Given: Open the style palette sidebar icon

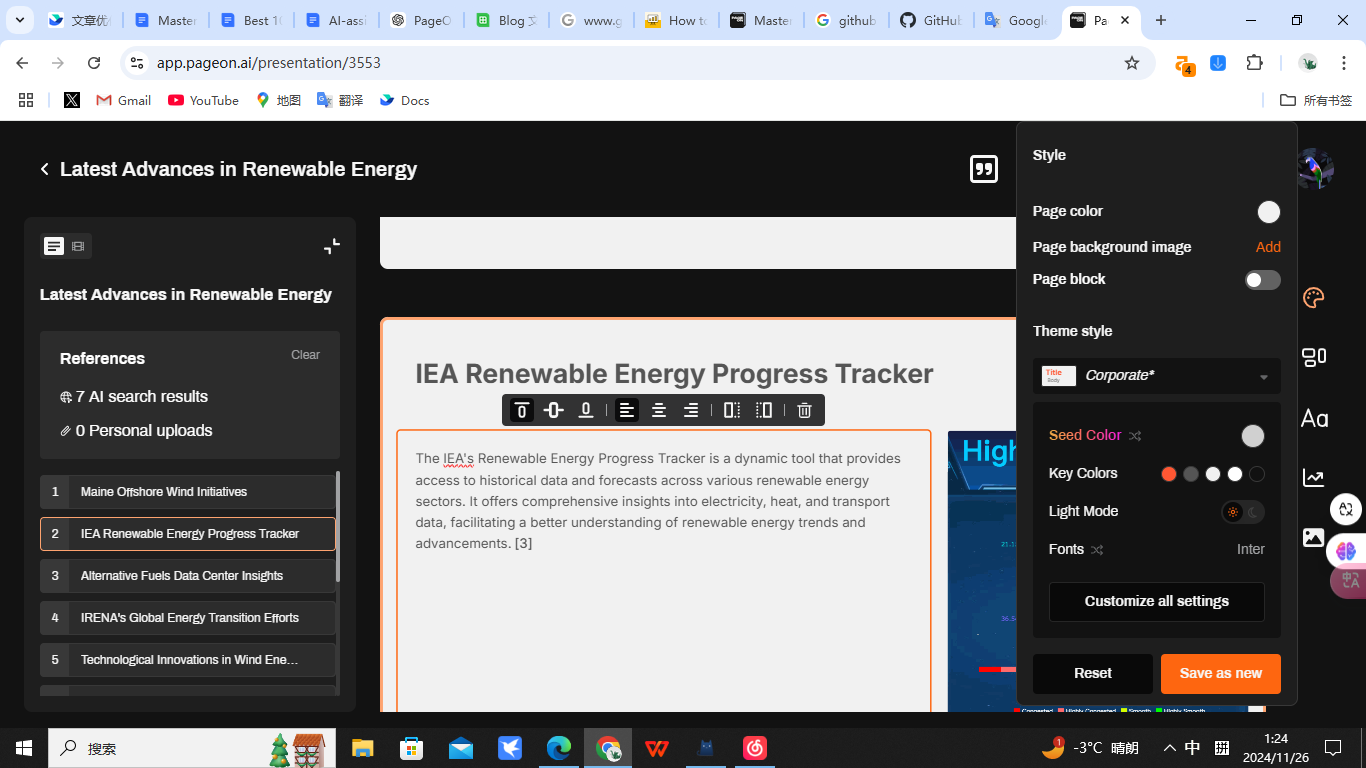Looking at the screenshot, I should coord(1314,298).
